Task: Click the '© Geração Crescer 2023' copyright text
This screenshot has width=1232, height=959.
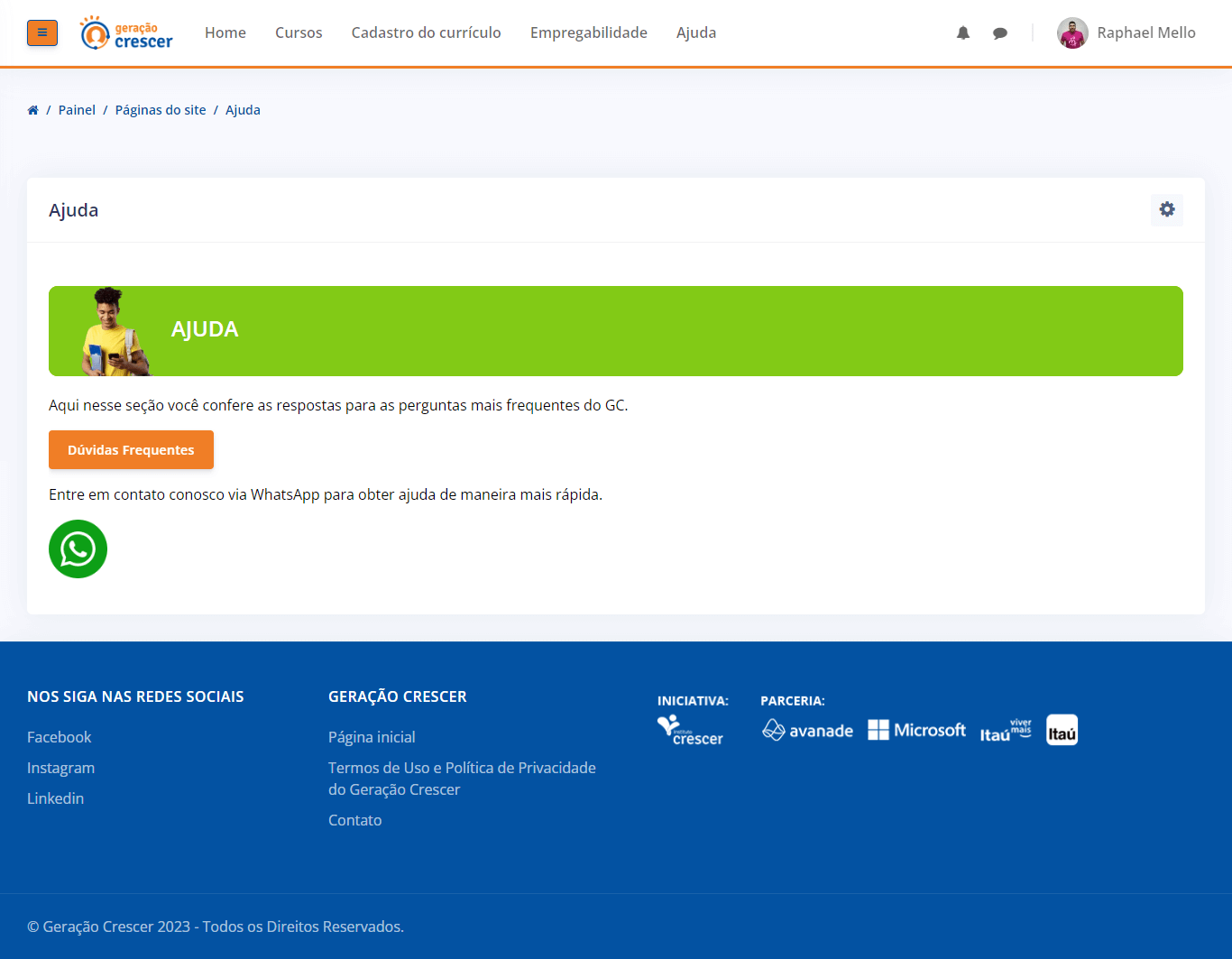Action: click(216, 927)
